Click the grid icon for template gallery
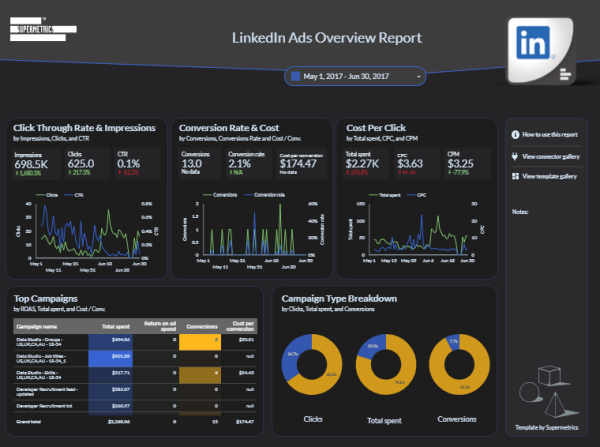 click(515, 176)
